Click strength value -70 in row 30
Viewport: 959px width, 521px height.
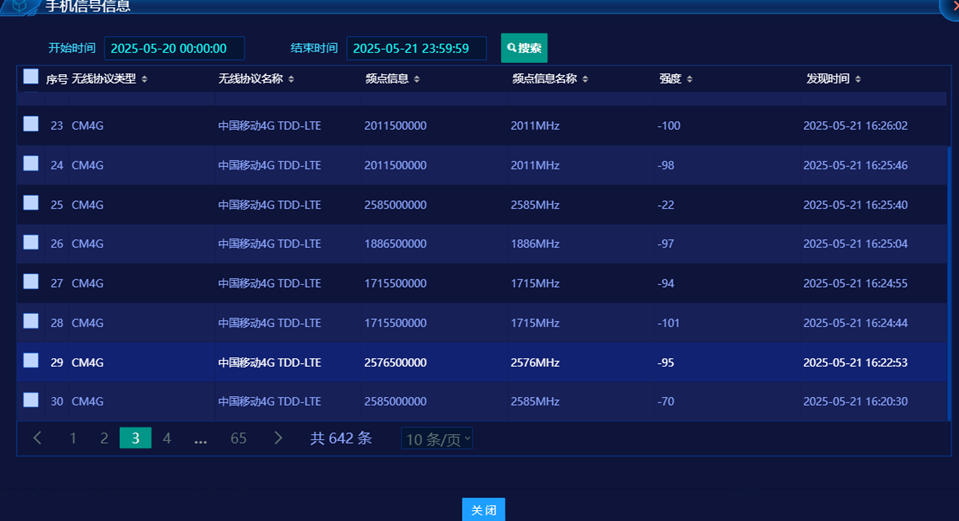pos(665,402)
